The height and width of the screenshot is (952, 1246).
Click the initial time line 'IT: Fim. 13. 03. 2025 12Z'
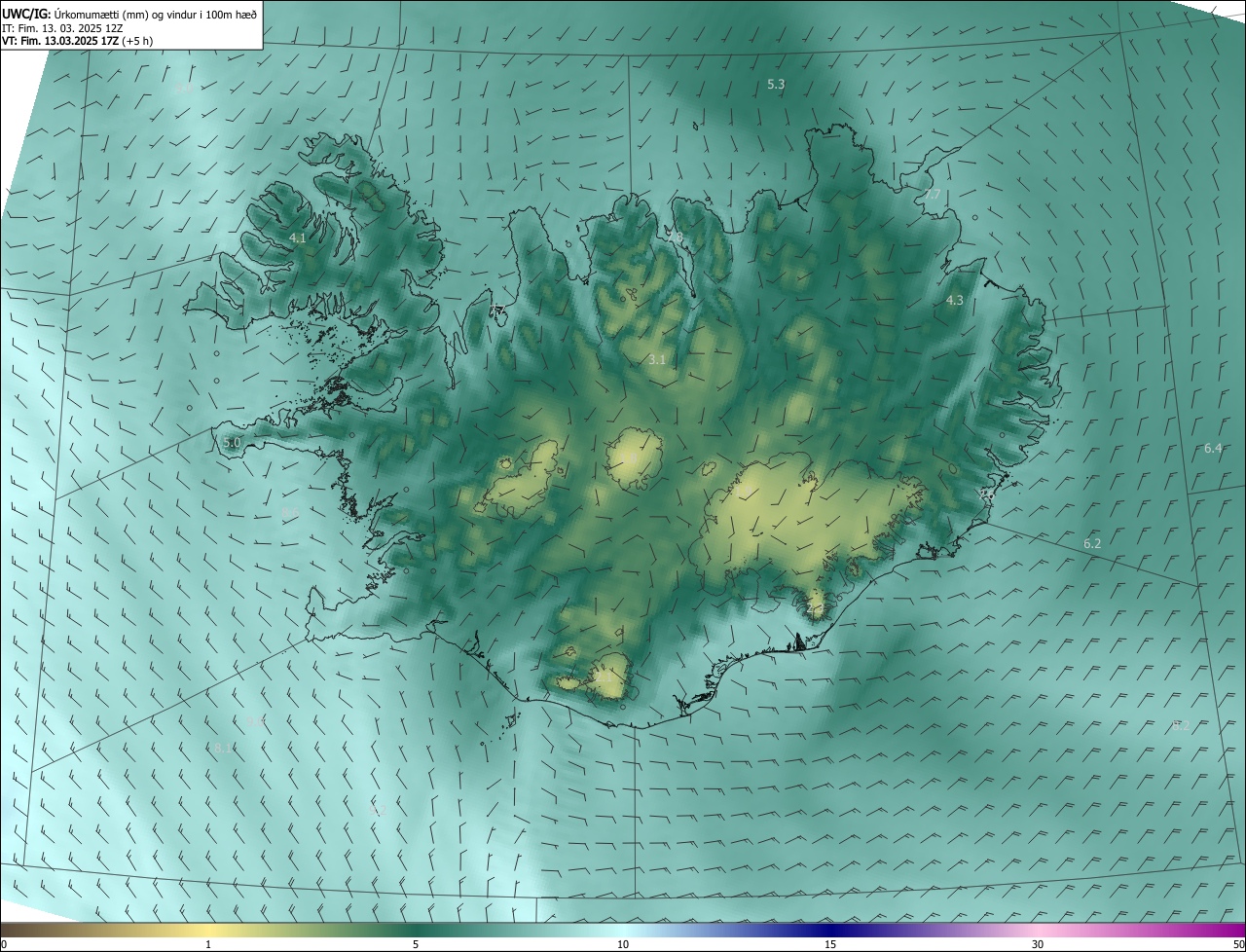(x=62, y=28)
